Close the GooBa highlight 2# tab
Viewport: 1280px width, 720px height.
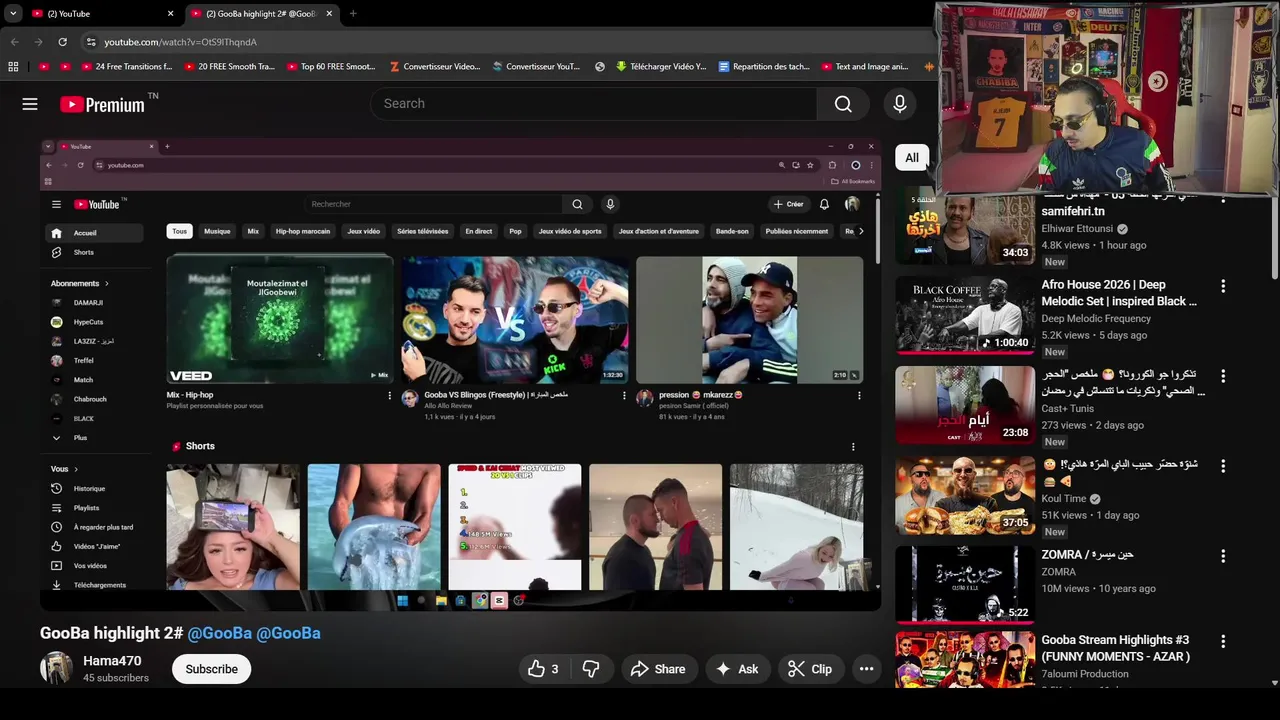[331, 14]
